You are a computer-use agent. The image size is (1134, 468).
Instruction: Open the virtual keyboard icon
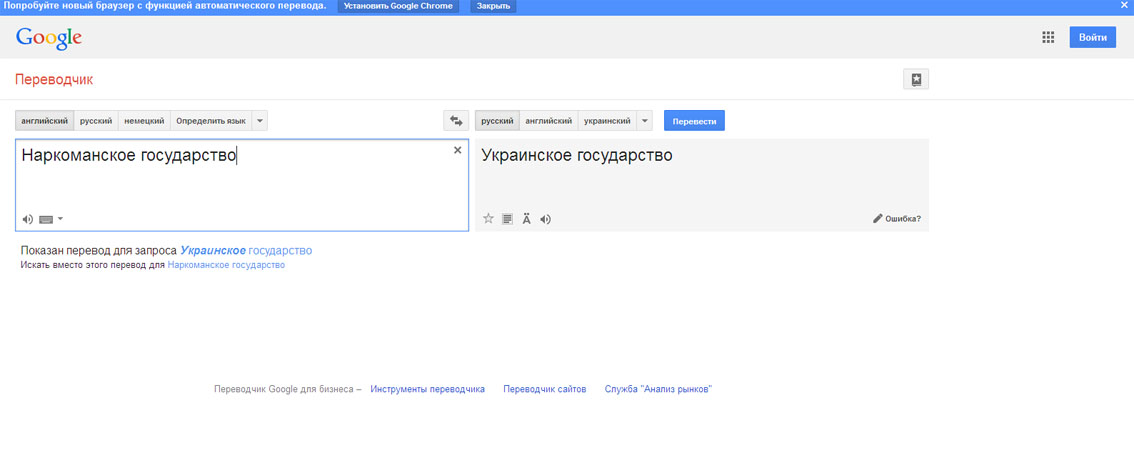46,219
